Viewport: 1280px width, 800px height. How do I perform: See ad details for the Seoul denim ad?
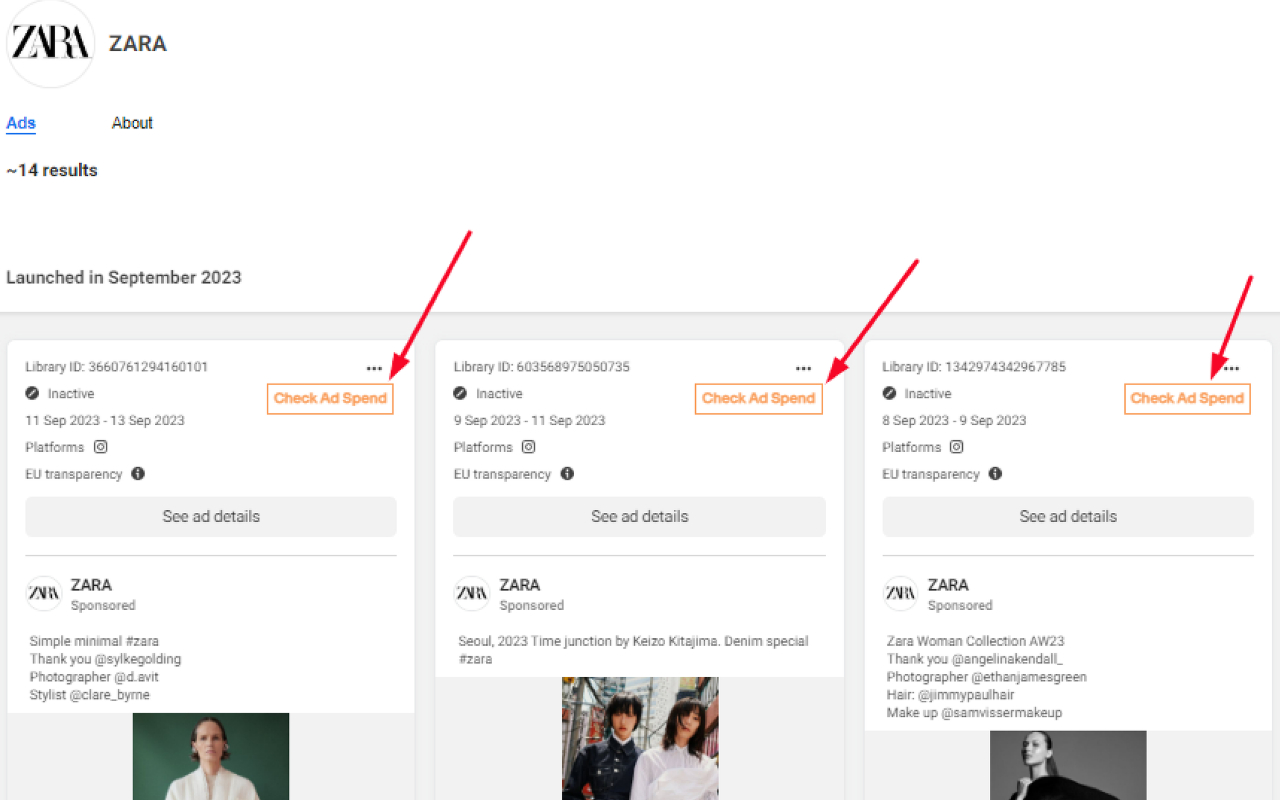pyautogui.click(x=640, y=516)
